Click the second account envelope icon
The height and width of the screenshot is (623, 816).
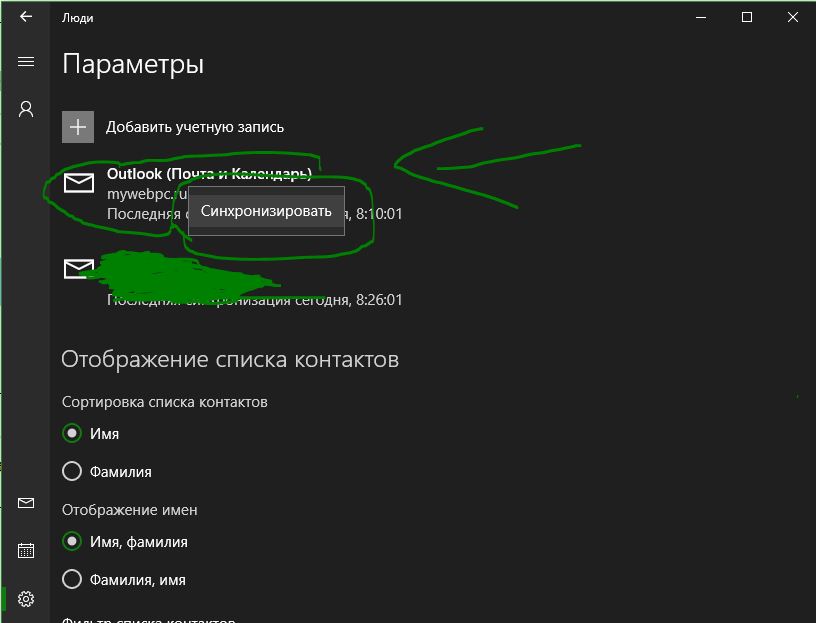pos(79,269)
